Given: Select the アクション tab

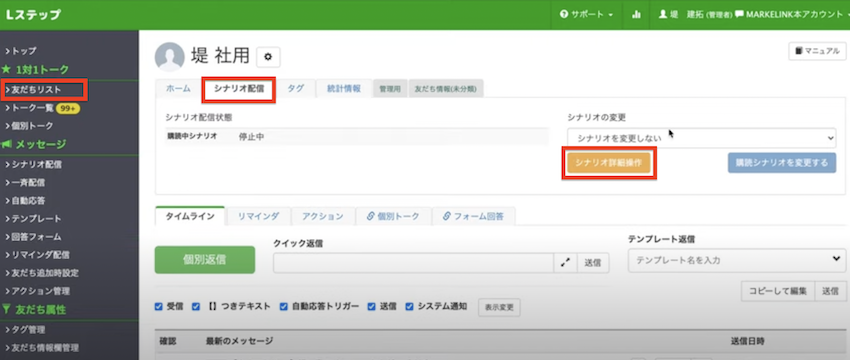Looking at the screenshot, I should (x=323, y=216).
